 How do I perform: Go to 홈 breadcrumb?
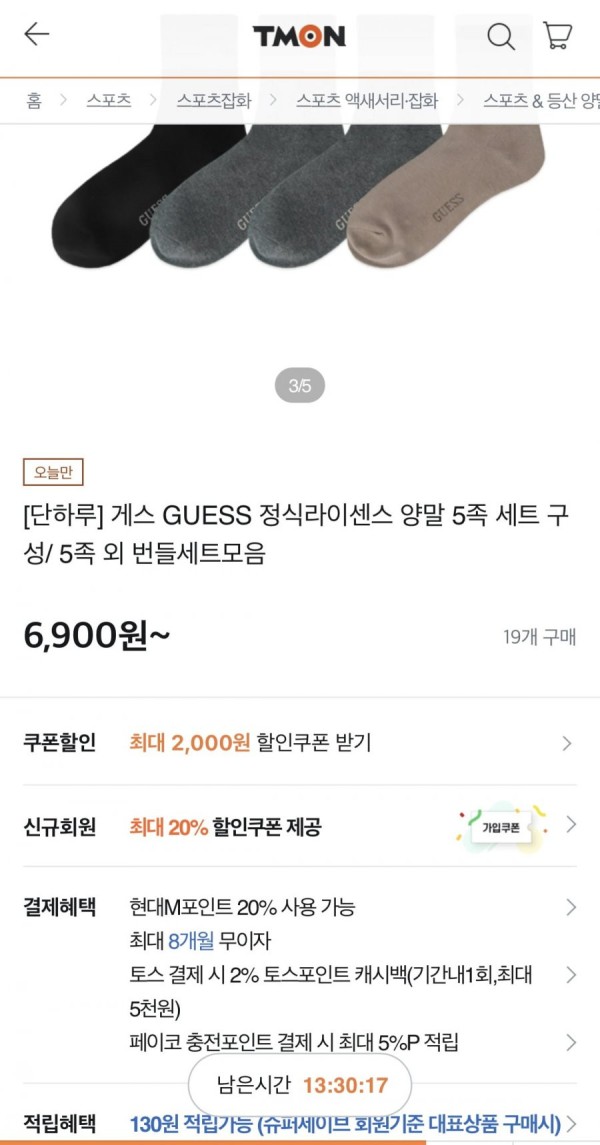point(34,100)
